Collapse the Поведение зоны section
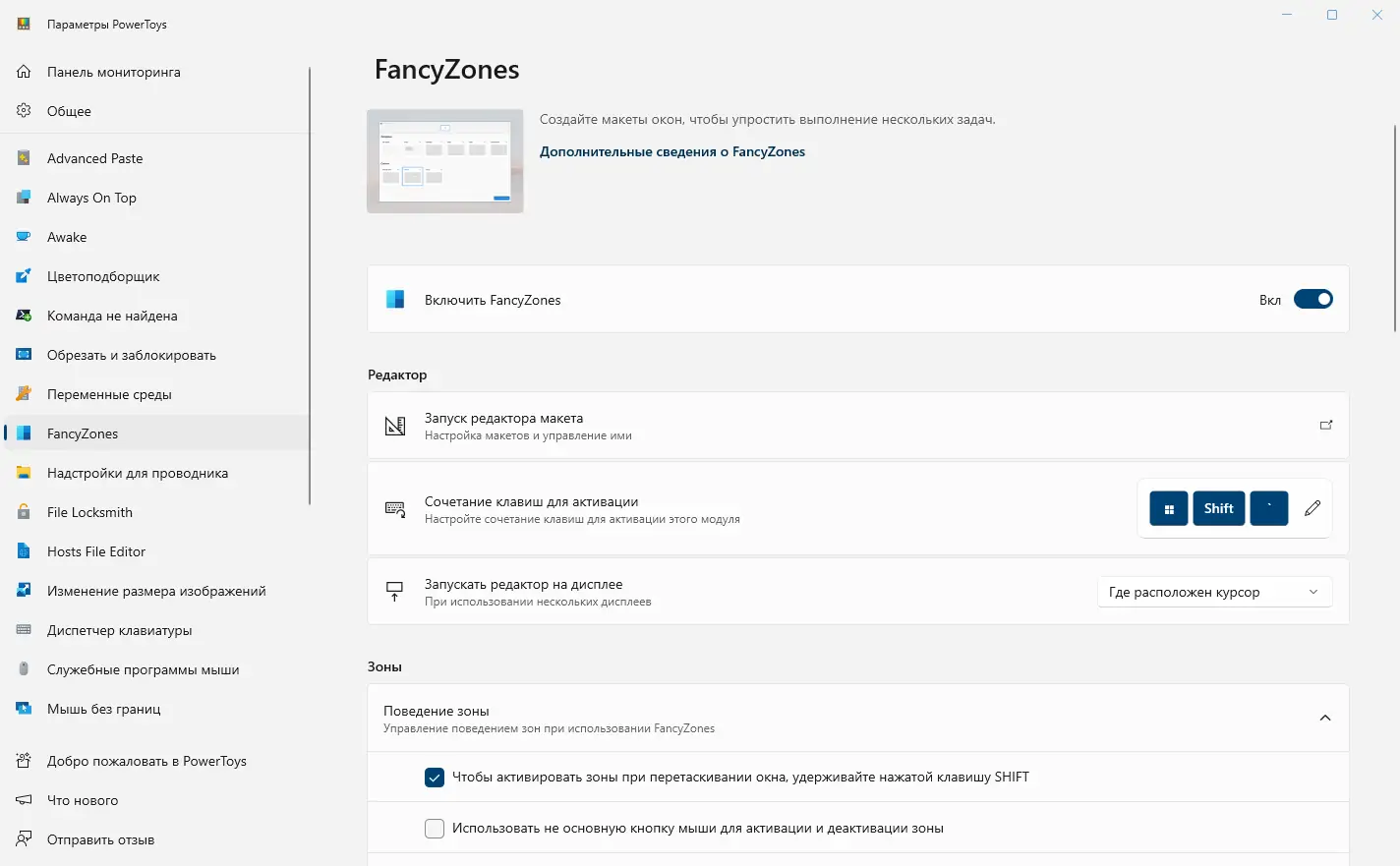This screenshot has height=866, width=1400. 1325,719
